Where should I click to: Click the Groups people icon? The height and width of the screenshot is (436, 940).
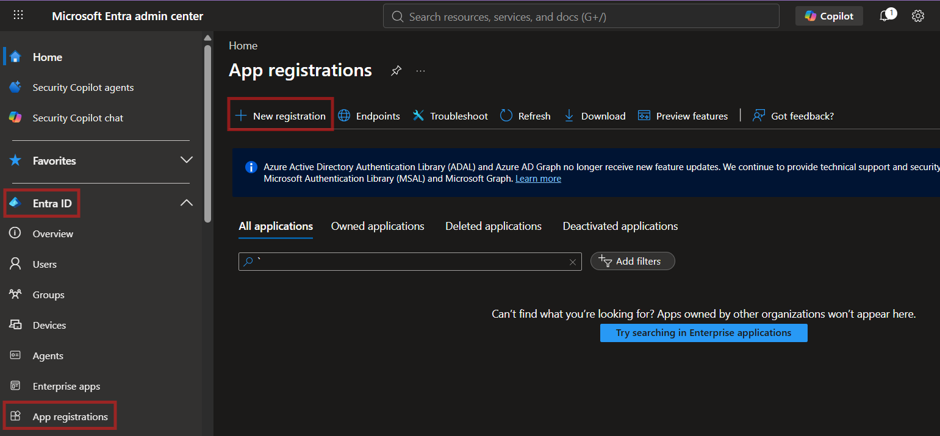(x=16, y=294)
